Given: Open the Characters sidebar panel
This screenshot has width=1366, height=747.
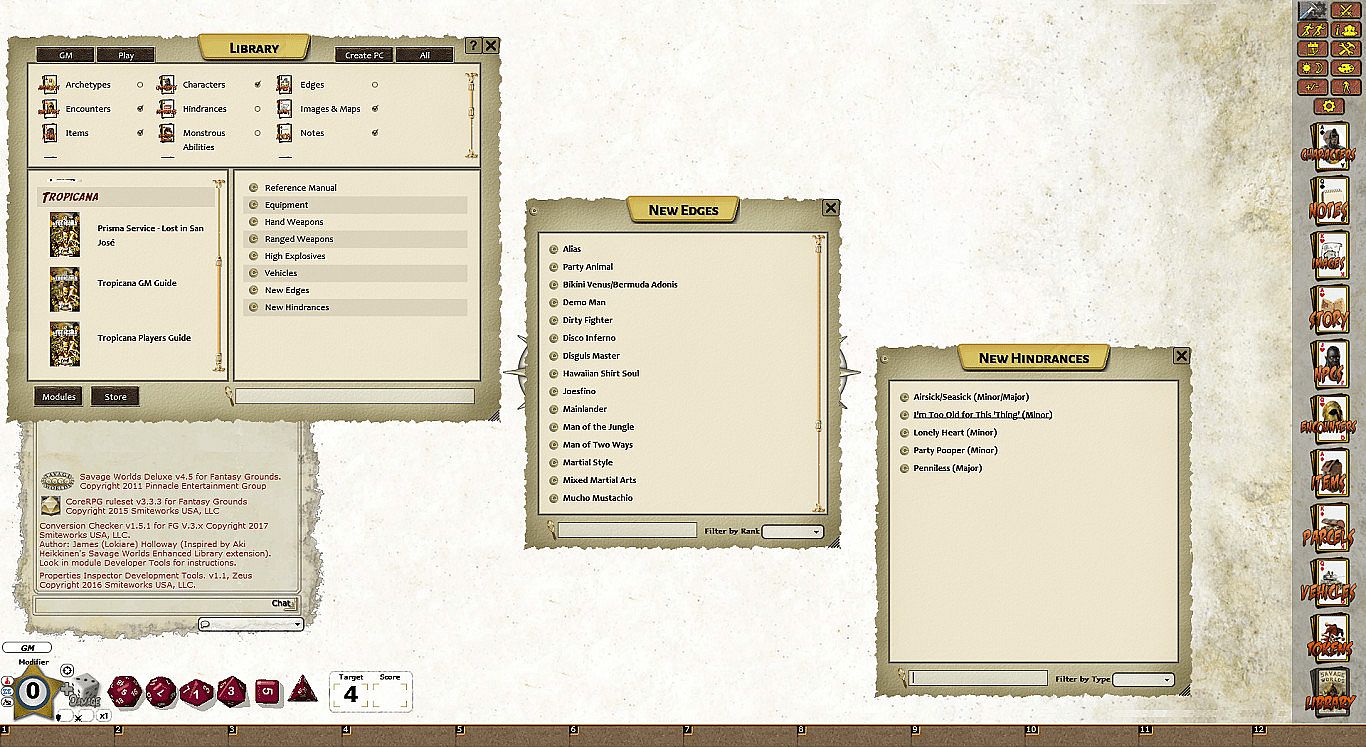Looking at the screenshot, I should click(x=1328, y=148).
